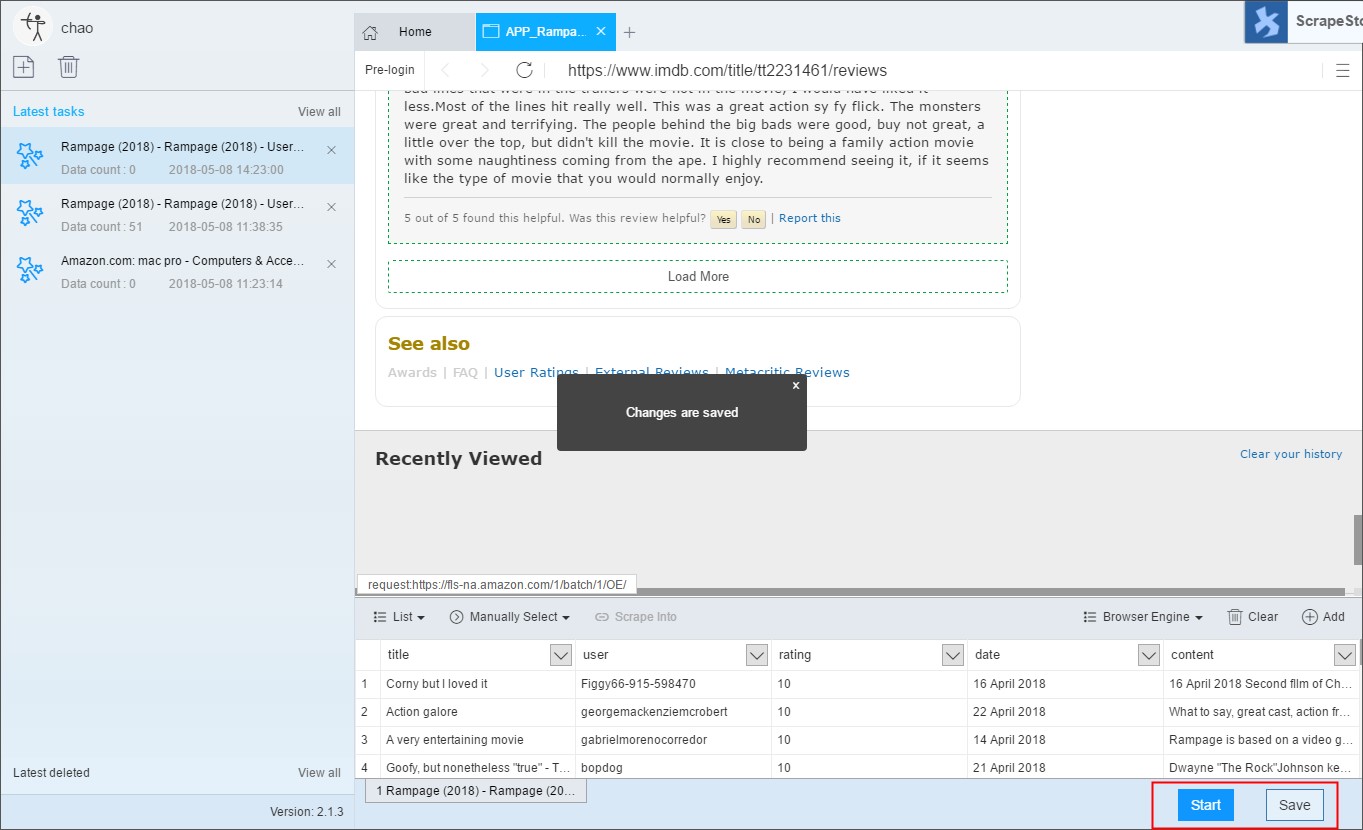Open the Rampage task with data count 0

point(177,156)
